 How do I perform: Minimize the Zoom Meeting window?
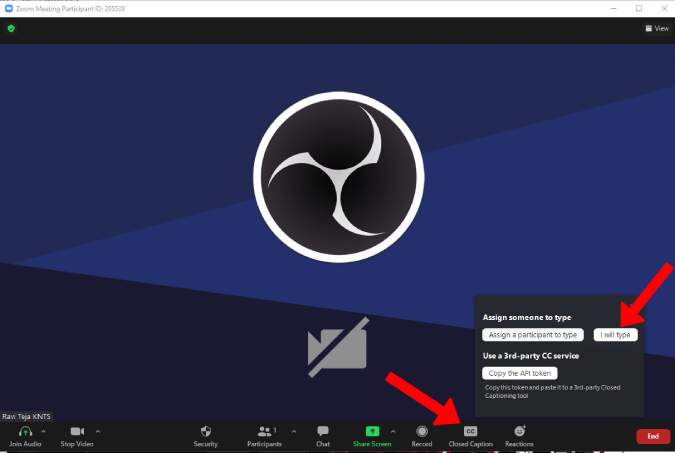(x=614, y=8)
